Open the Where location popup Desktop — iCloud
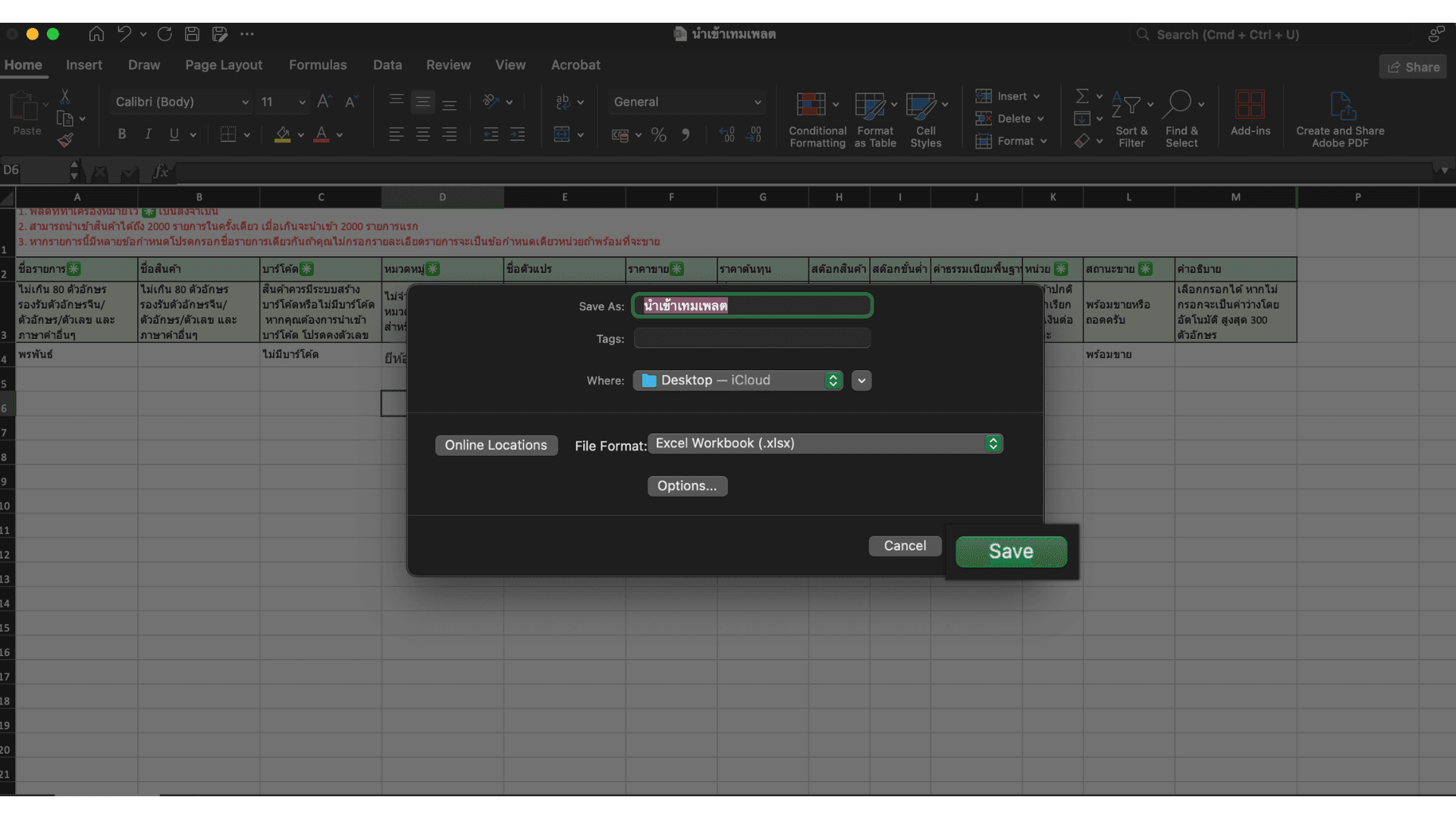Image resolution: width=1456 pixels, height=819 pixels. 738,381
